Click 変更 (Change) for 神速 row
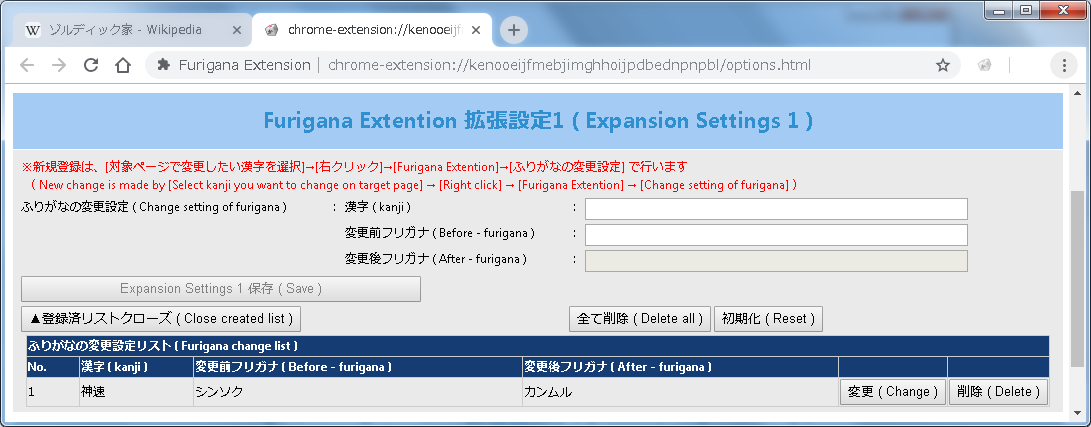 893,392
